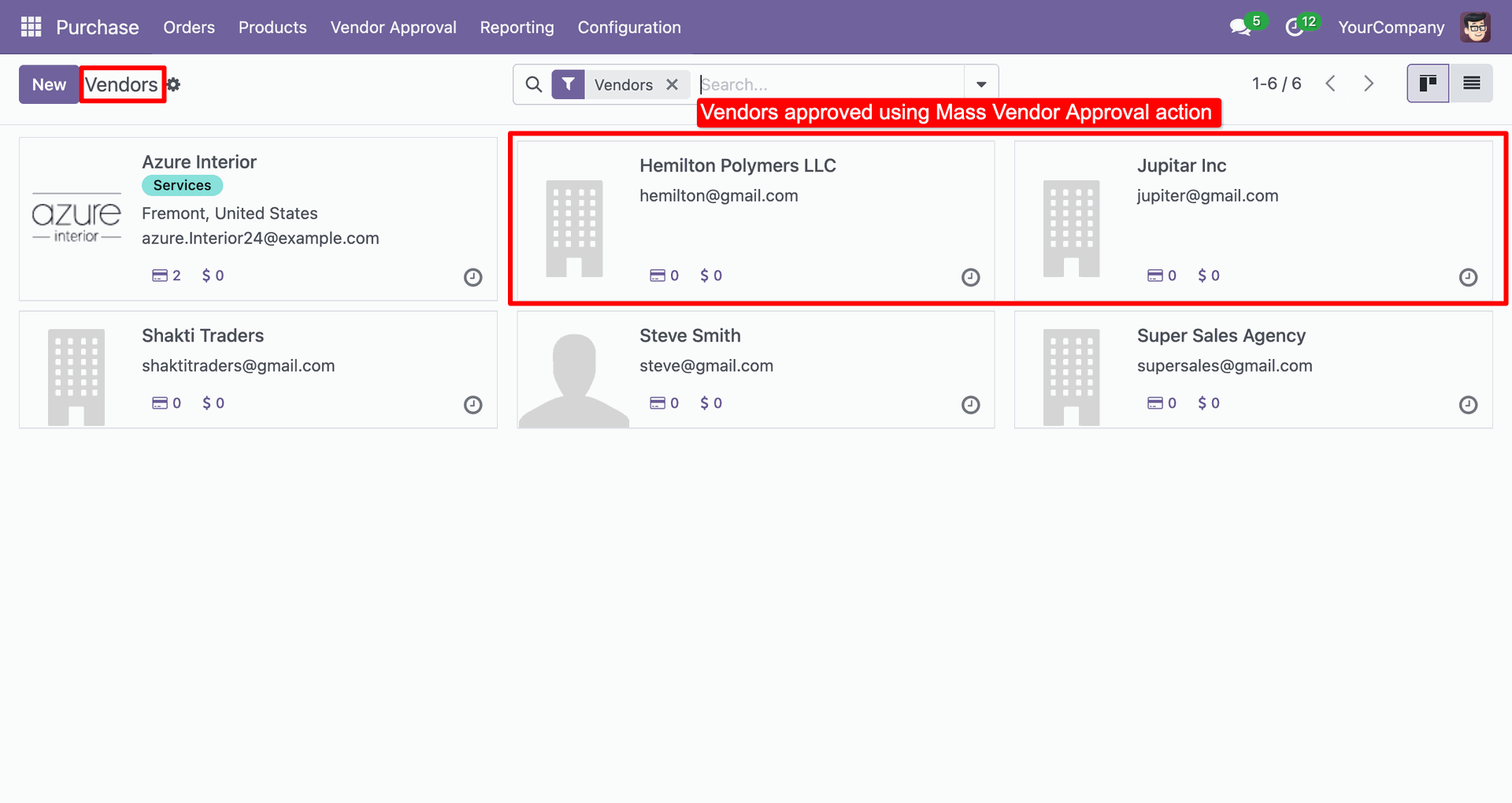Click dollar amount on Hemilton Polymers card
This screenshot has height=803, width=1512.
[x=711, y=276]
